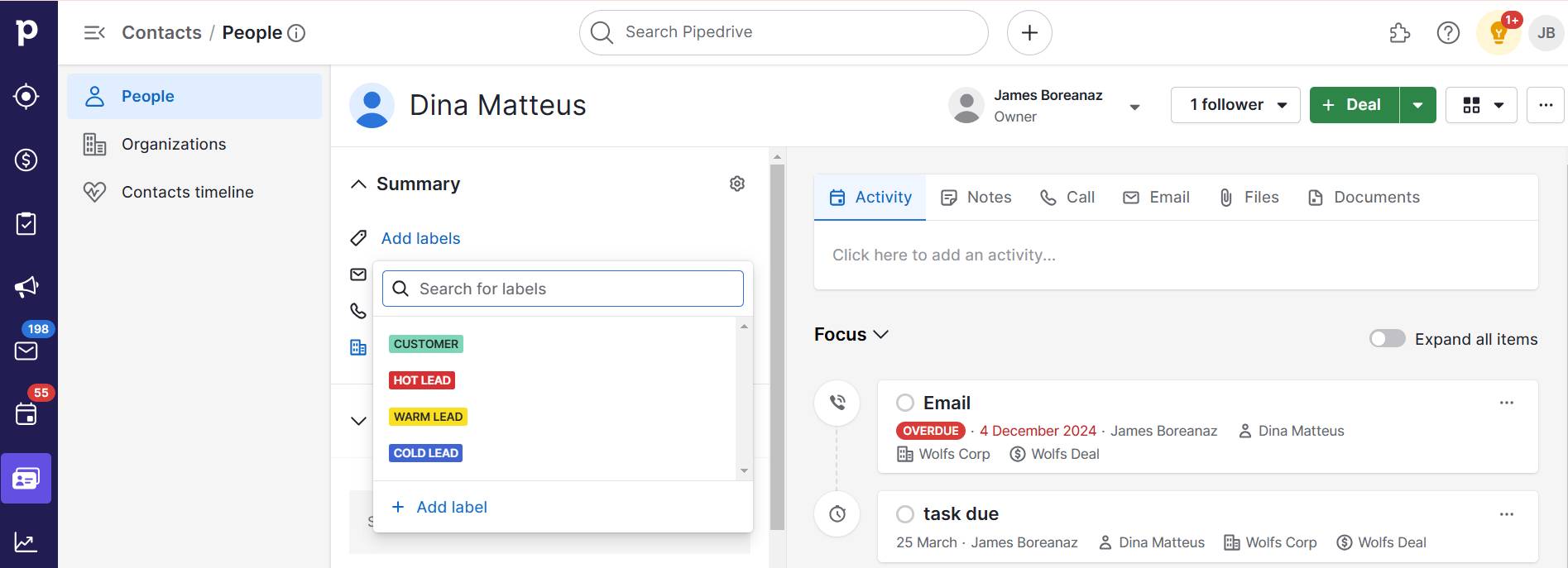Open the marketplace puzzle piece icon
Screen dimensions: 1568x568
(1399, 33)
